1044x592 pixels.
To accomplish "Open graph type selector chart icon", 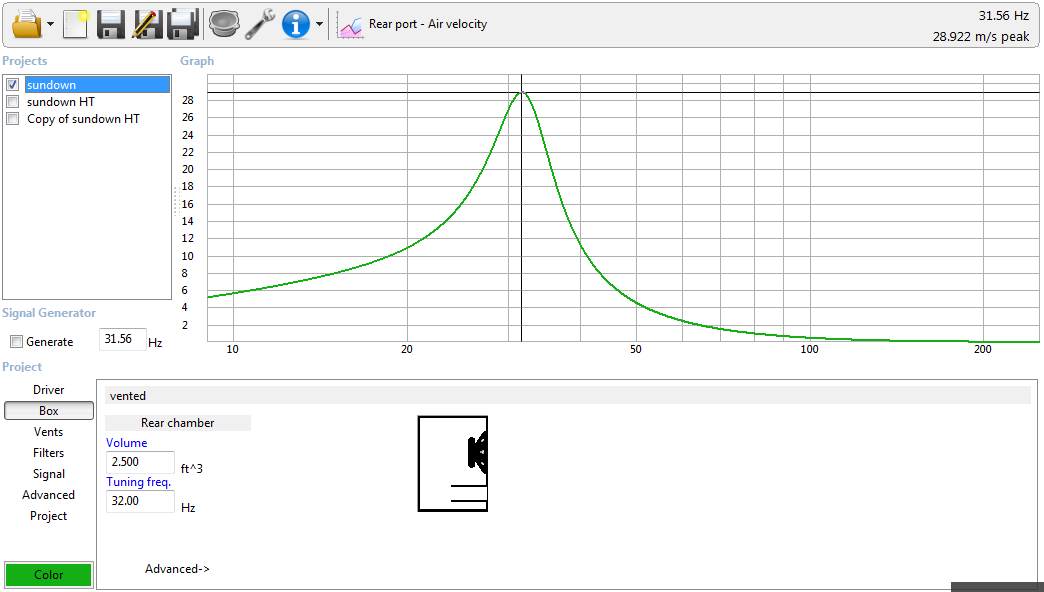I will tap(350, 26).
